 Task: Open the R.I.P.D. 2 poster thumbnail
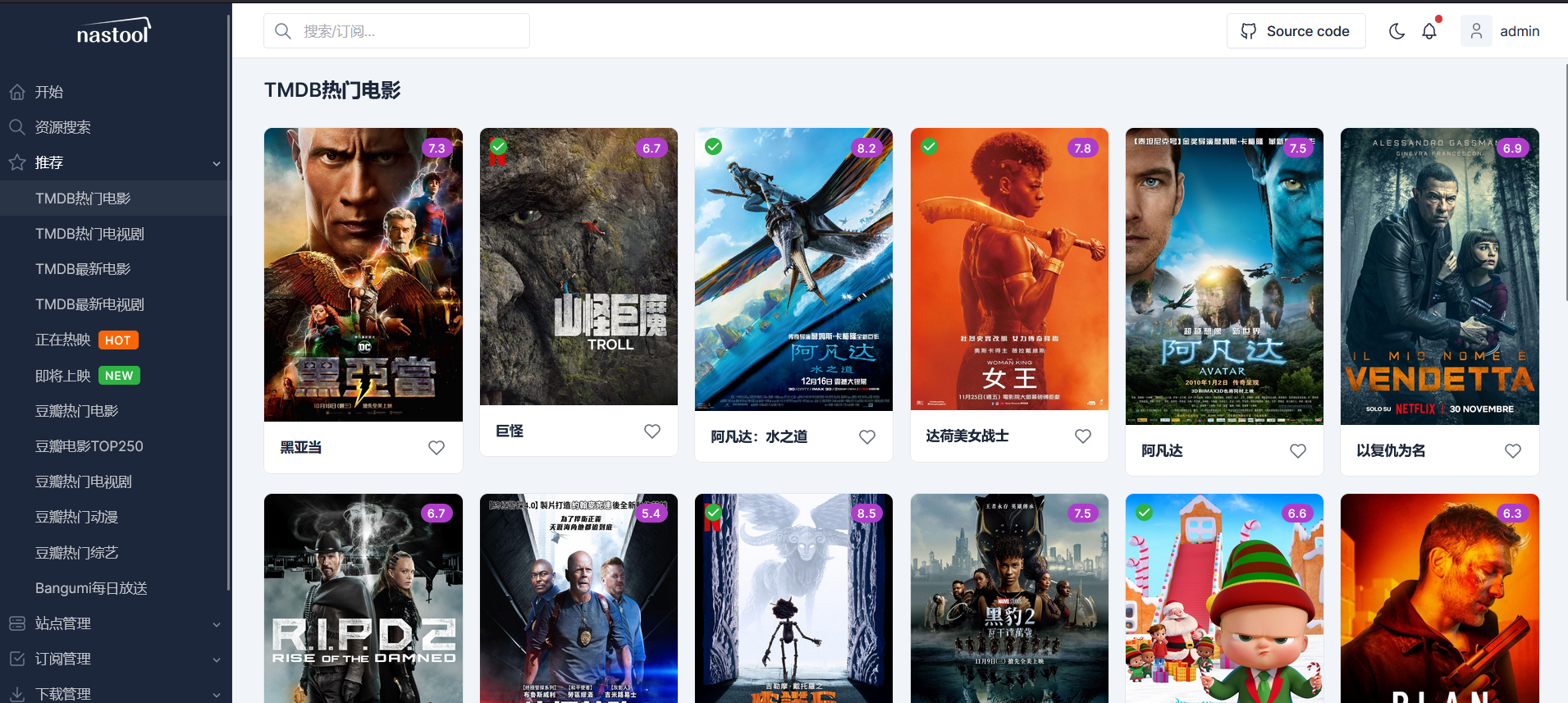coord(363,598)
